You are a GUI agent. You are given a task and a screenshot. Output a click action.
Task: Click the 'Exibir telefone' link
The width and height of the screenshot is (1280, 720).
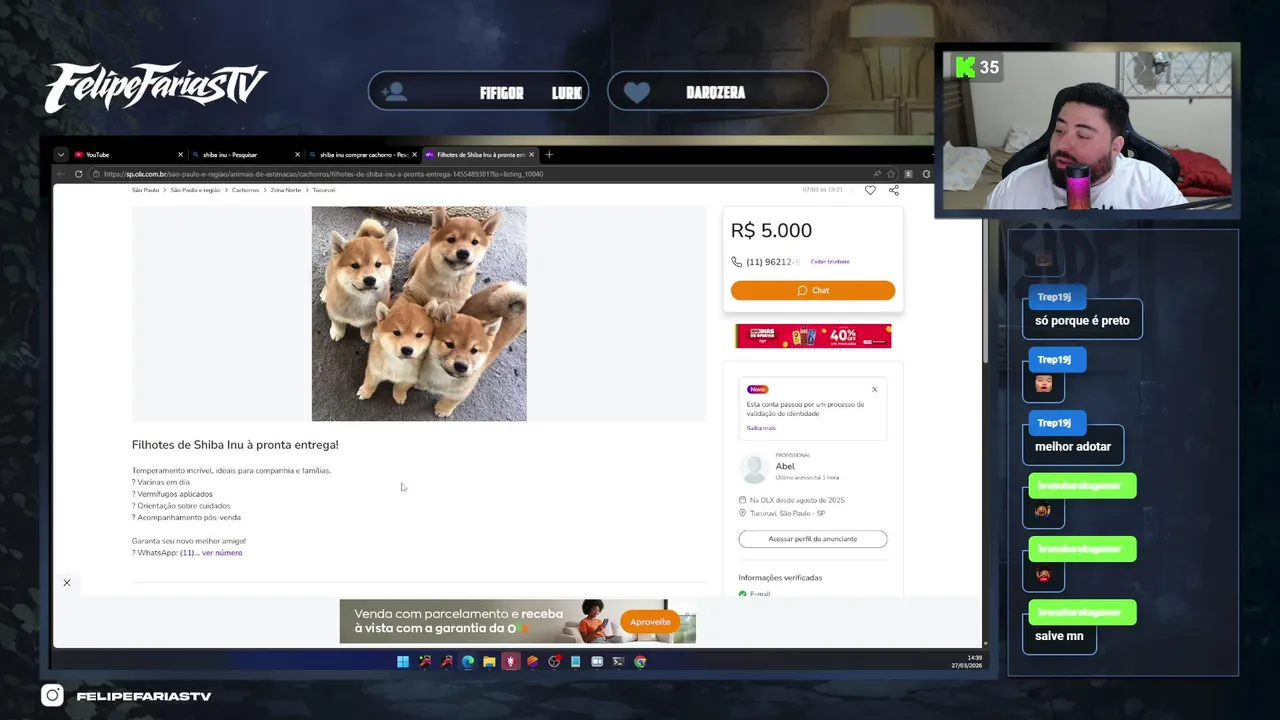(830, 262)
